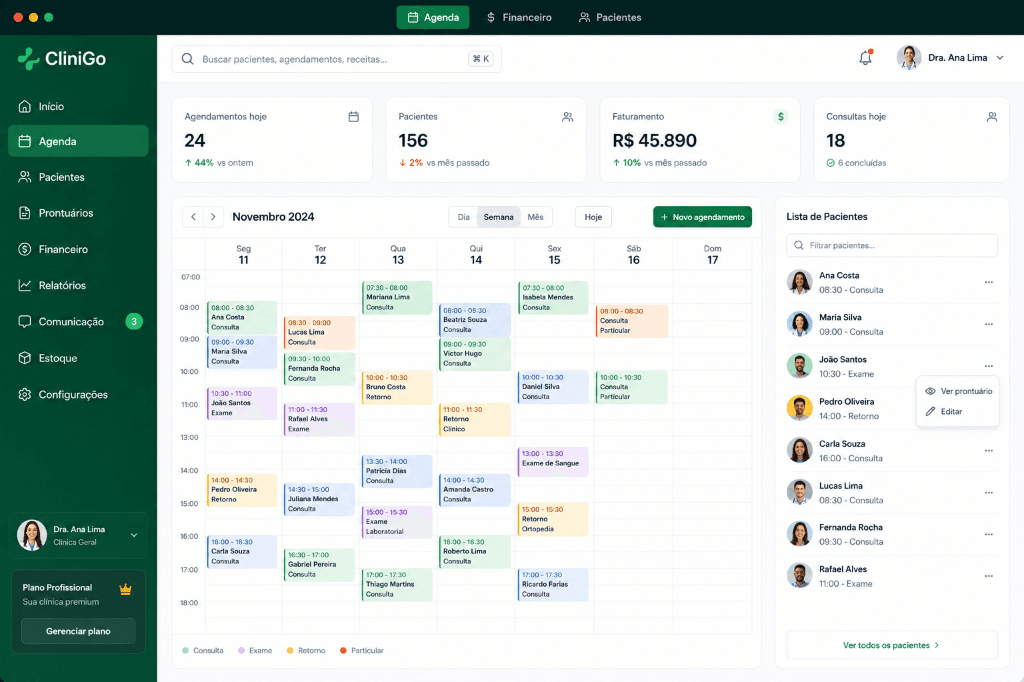This screenshot has height=682, width=1024.
Task: Open Estoque in the sidebar
Action: tap(78, 358)
